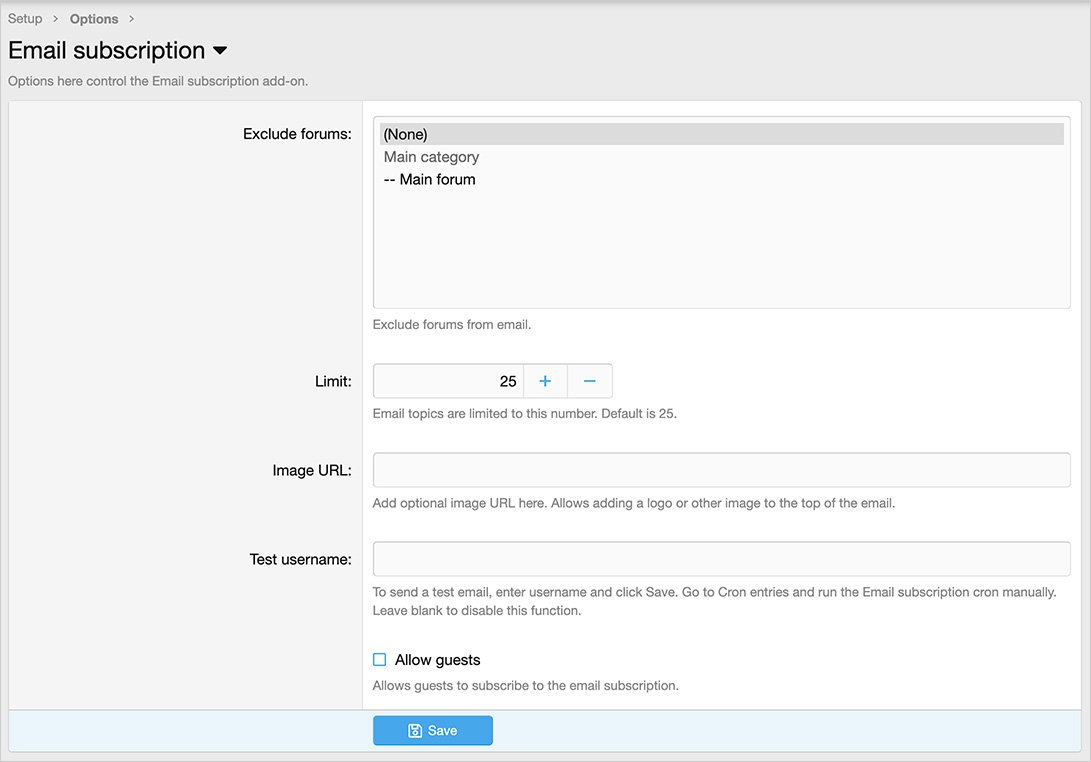Click the Test username input box
The image size is (1091, 762).
[x=721, y=559]
